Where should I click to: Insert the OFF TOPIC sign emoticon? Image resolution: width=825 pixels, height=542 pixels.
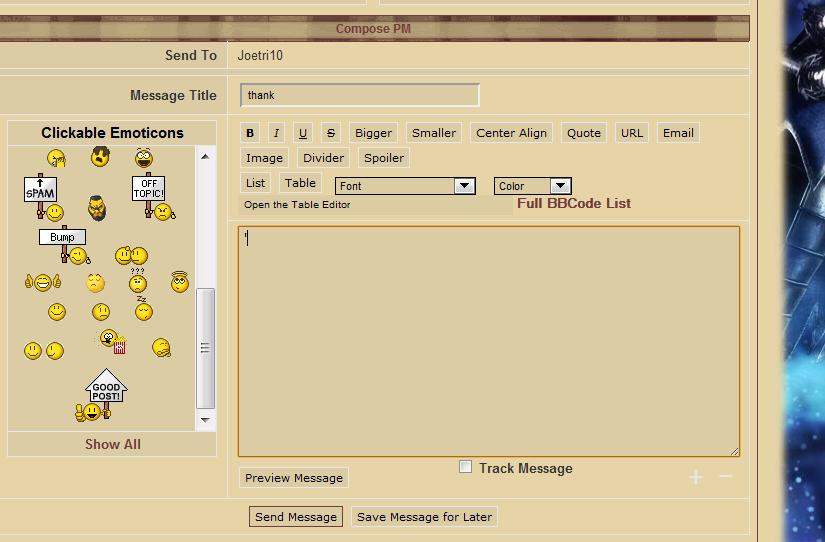[151, 196]
